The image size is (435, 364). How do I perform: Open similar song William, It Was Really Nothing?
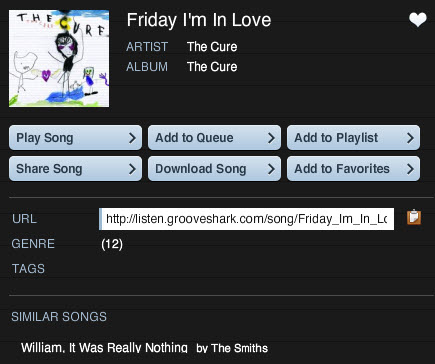click(104, 348)
